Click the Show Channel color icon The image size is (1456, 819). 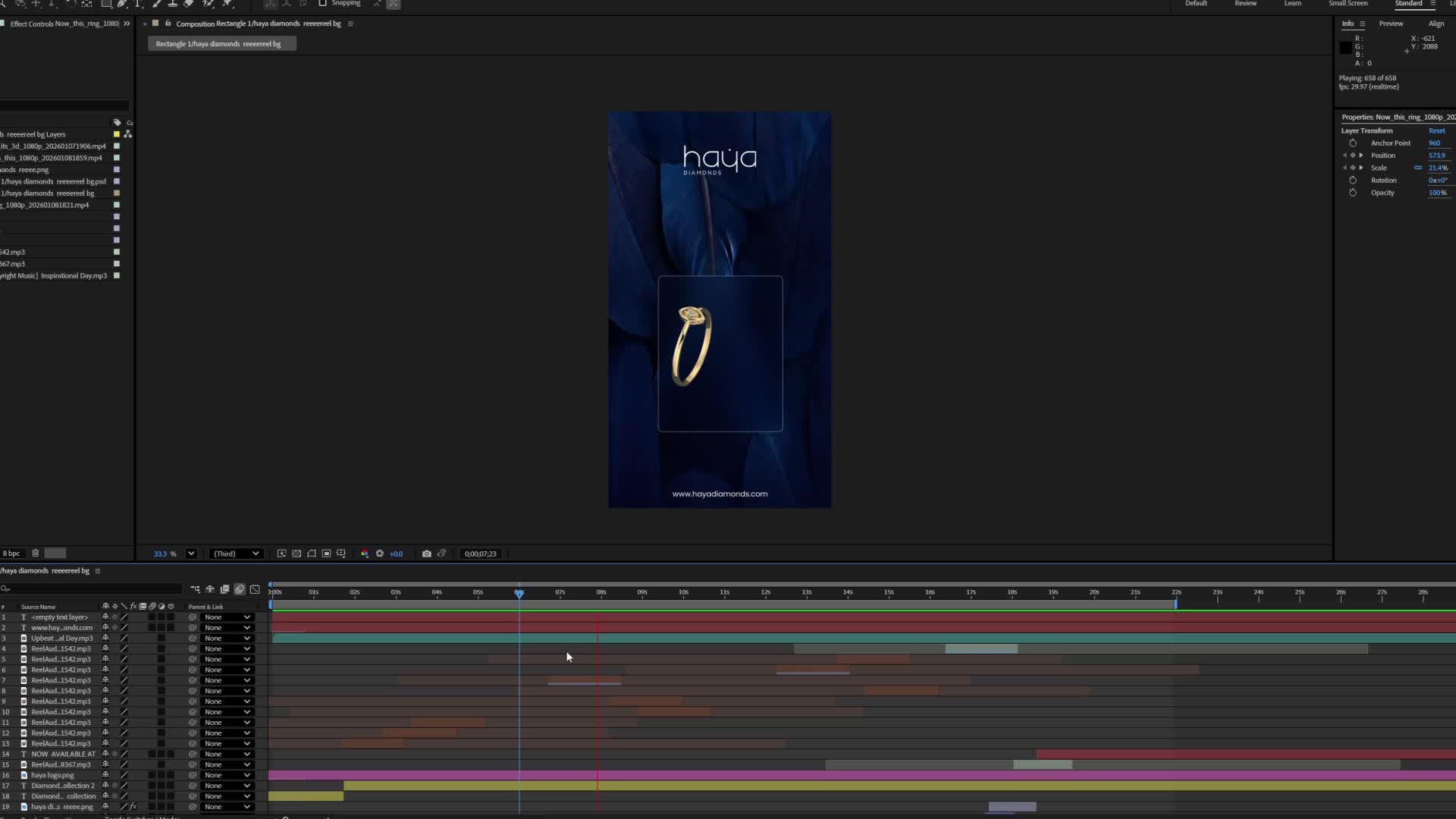[x=365, y=554]
